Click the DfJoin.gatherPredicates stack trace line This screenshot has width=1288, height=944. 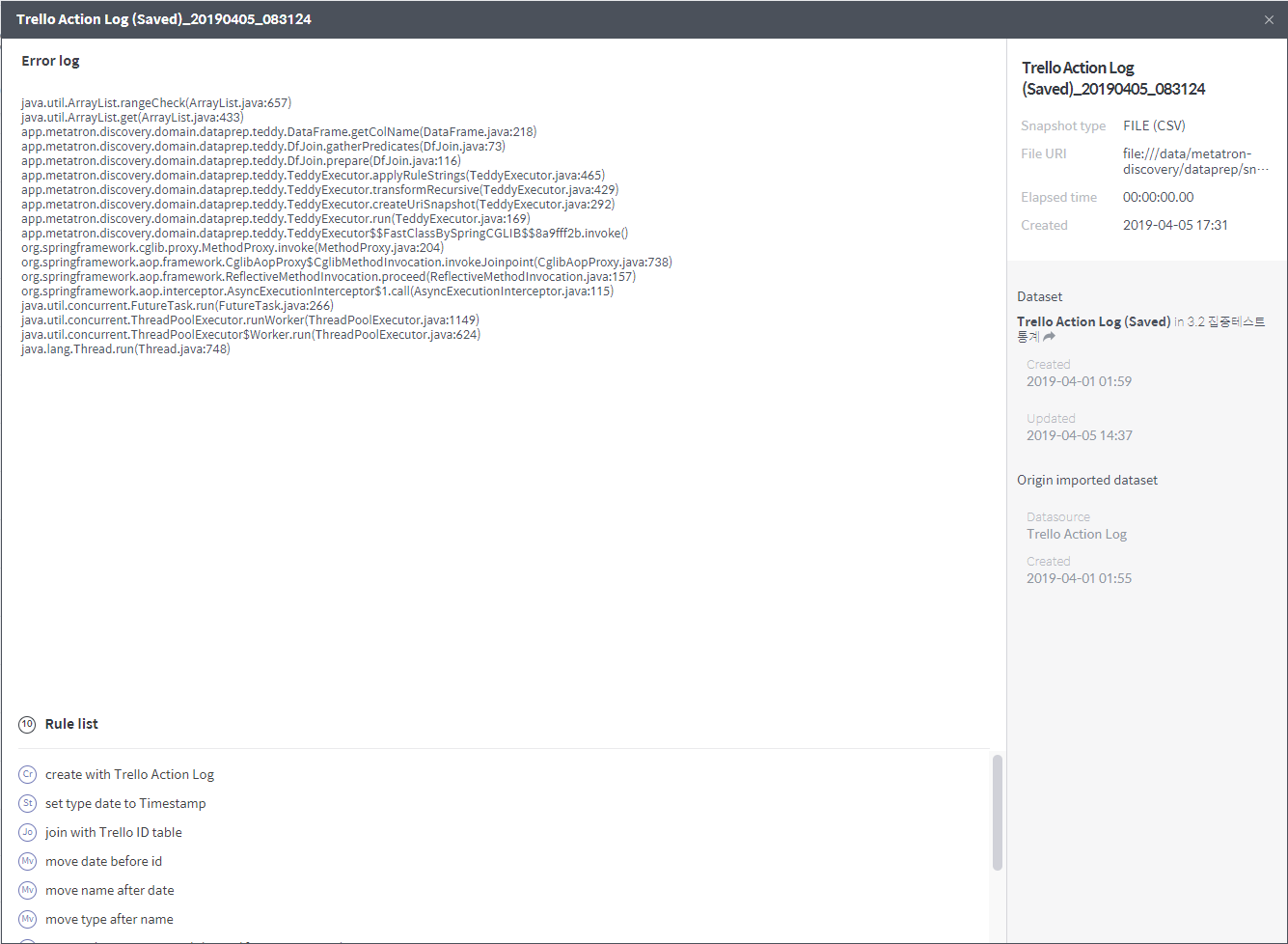point(263,147)
